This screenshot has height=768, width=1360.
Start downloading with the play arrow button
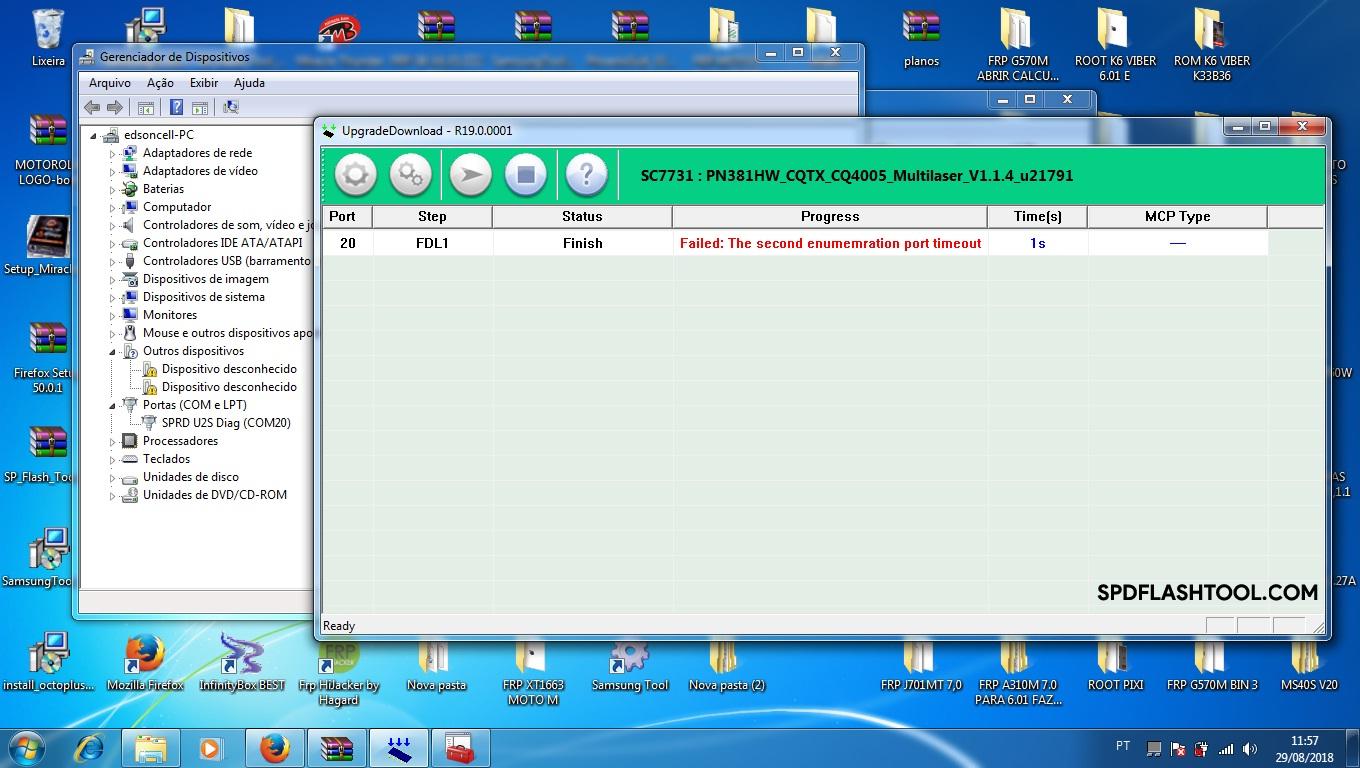tap(470, 175)
